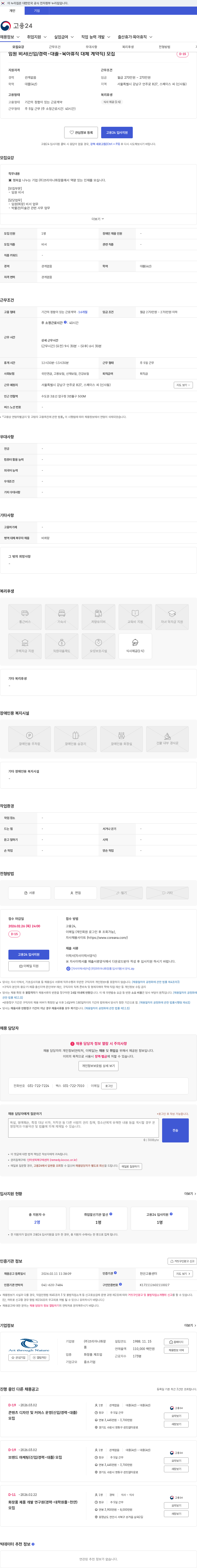This screenshot has width=197, height=1568.
Task: Click 요약보기 for 브랜드 마케팅 posting
Action: pyautogui.click(x=176, y=1461)
